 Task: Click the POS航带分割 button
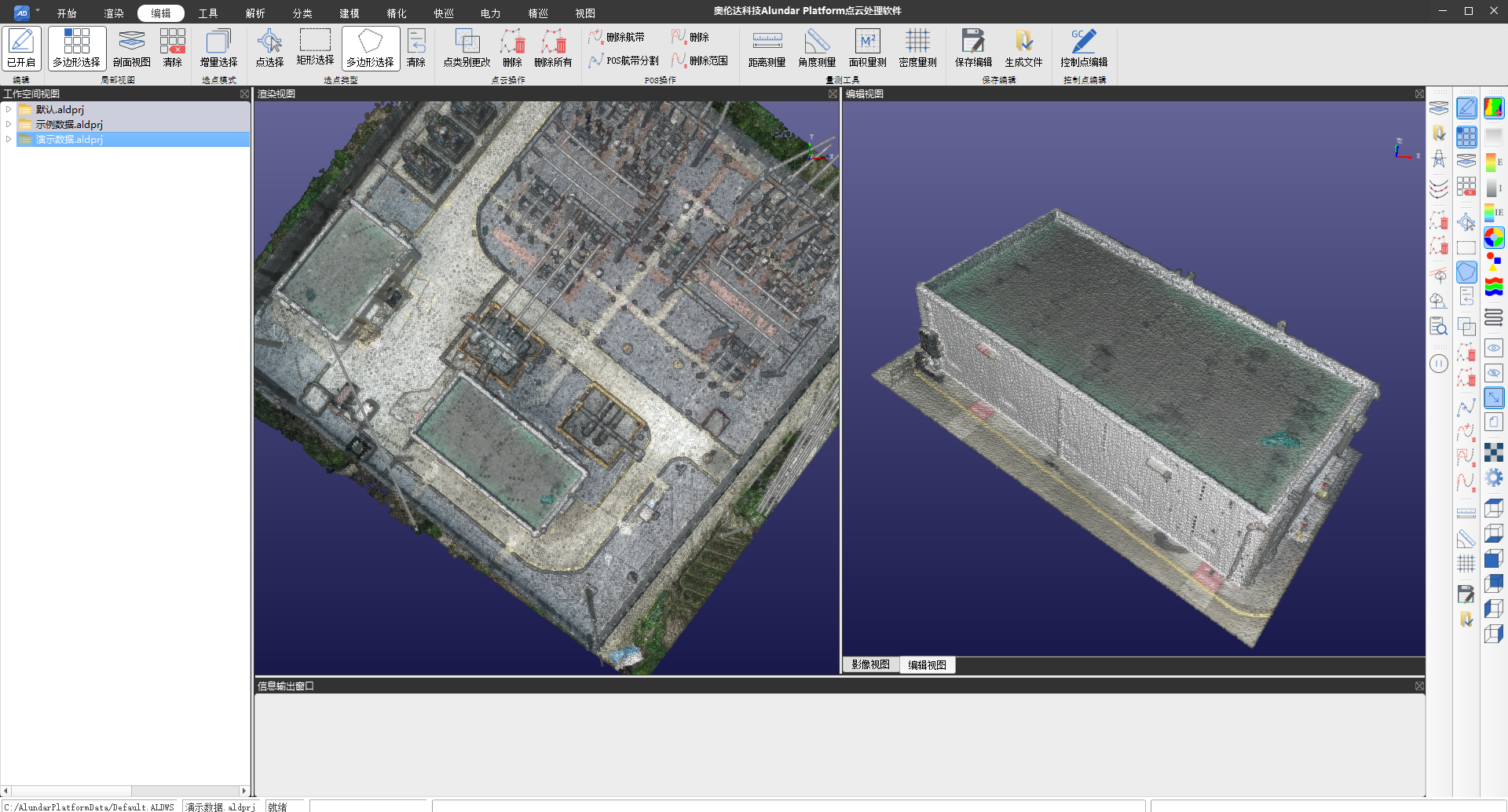click(624, 60)
